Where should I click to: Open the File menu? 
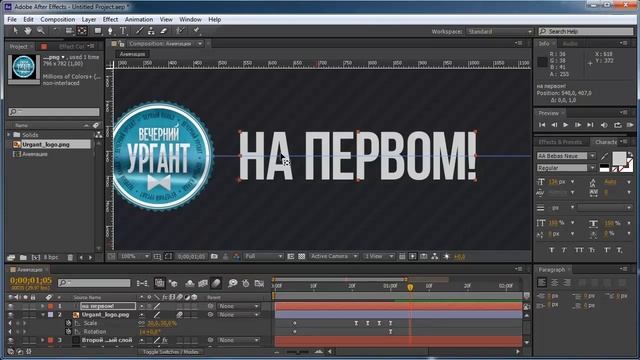pos(12,19)
